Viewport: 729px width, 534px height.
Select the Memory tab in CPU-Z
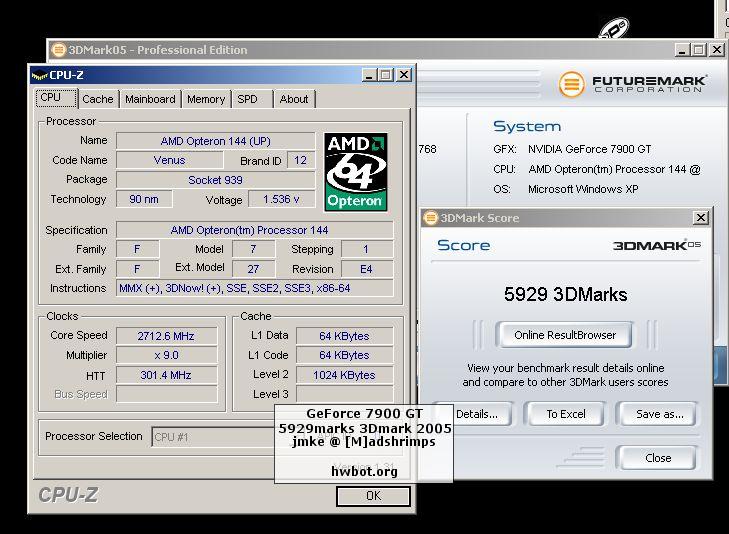click(x=206, y=99)
